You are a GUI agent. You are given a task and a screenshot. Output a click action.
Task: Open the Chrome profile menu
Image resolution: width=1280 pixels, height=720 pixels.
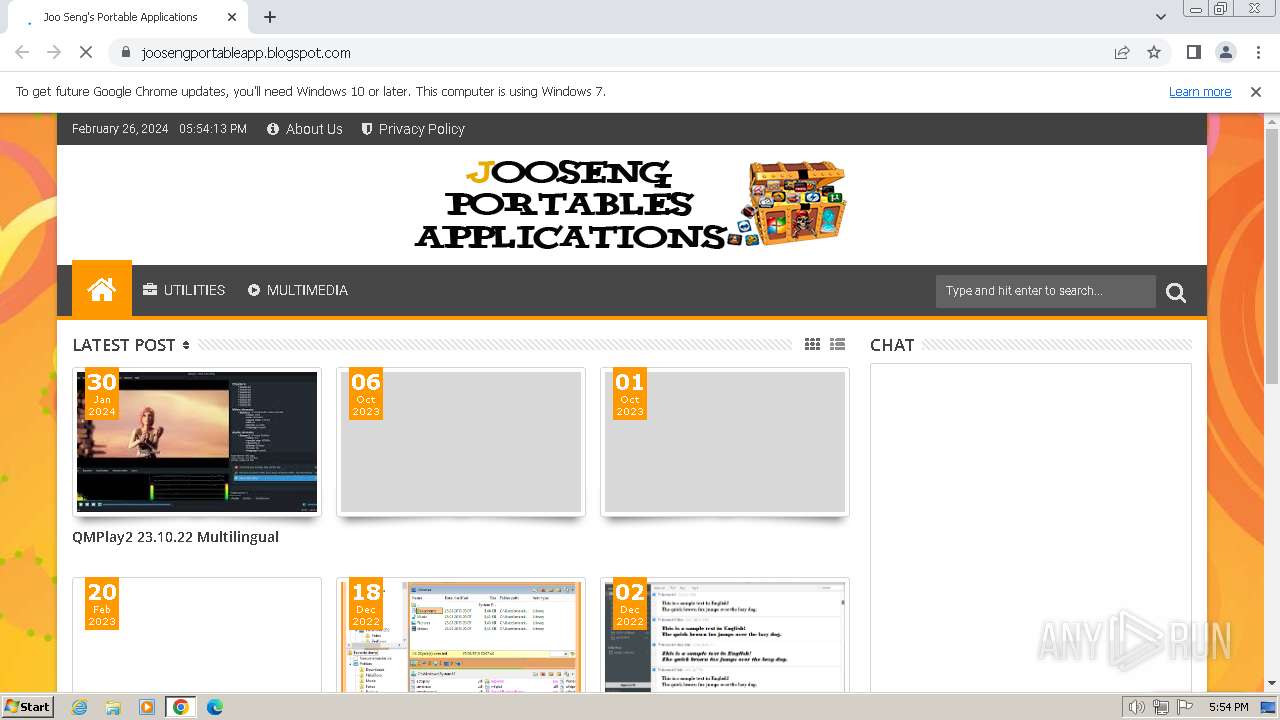pos(1226,53)
